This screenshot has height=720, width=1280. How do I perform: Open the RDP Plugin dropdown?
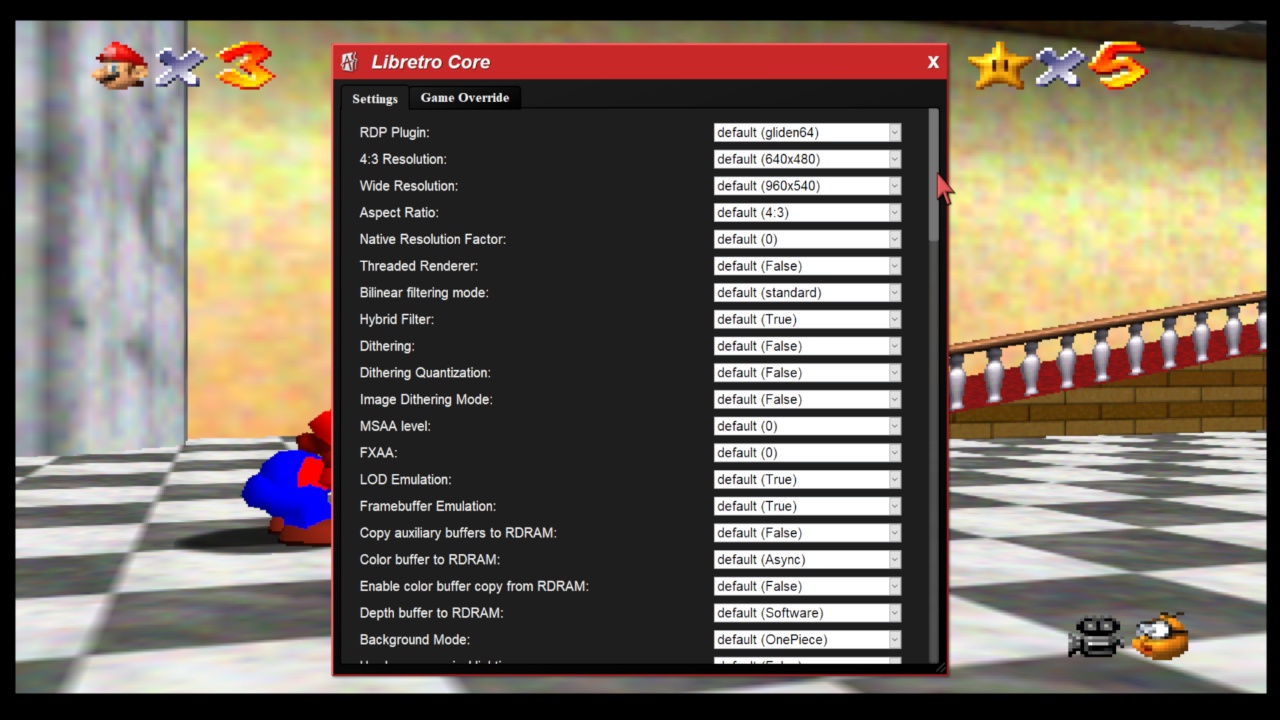[x=806, y=132]
